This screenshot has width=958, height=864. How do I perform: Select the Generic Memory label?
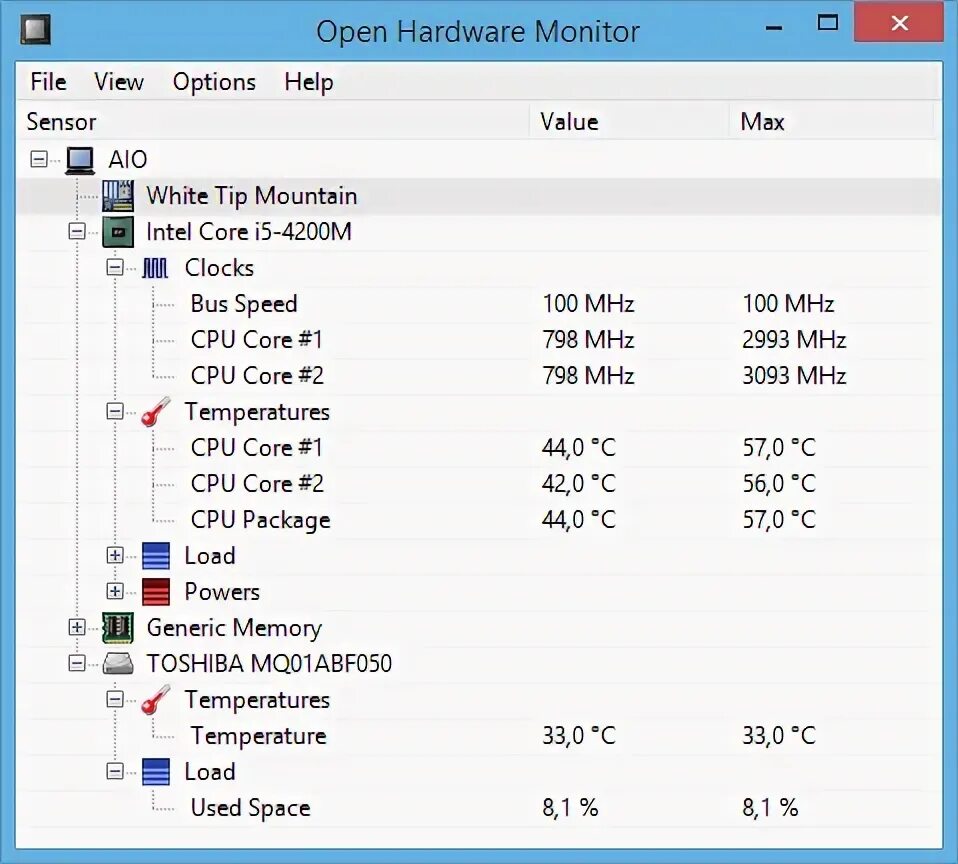(x=234, y=628)
